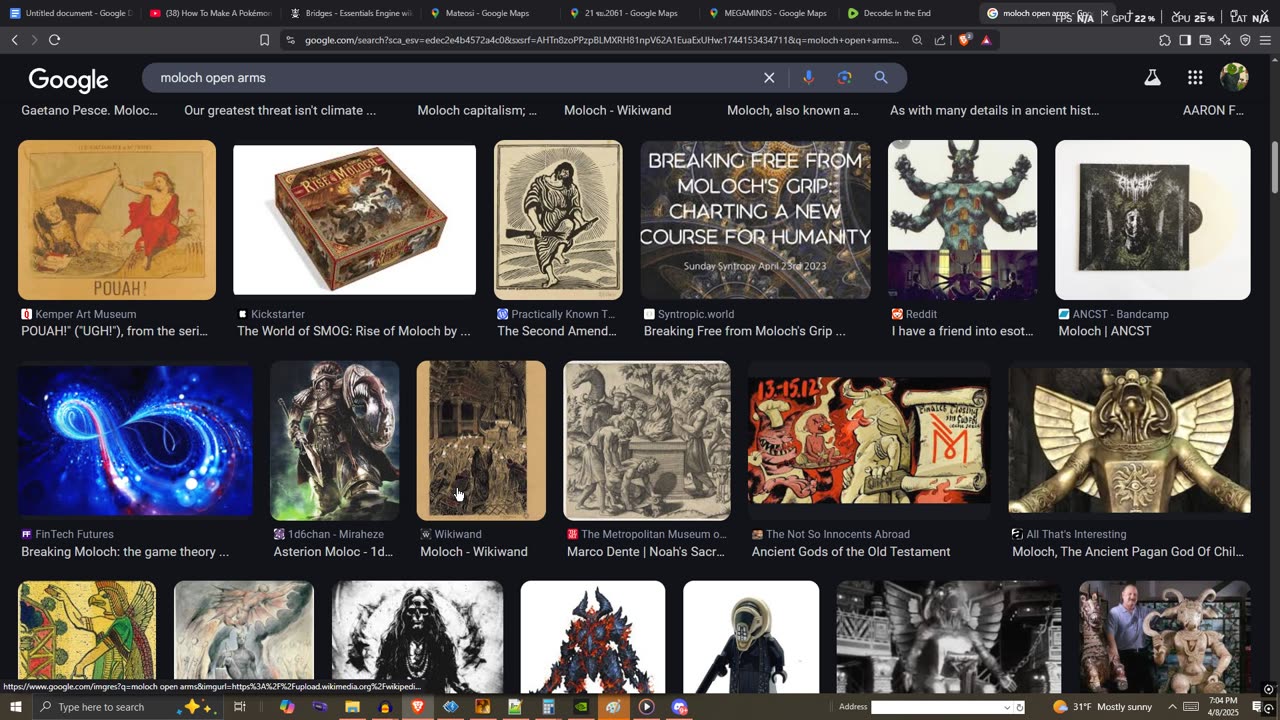Open the Kemper Art Museum POUAH! result link

[114, 331]
